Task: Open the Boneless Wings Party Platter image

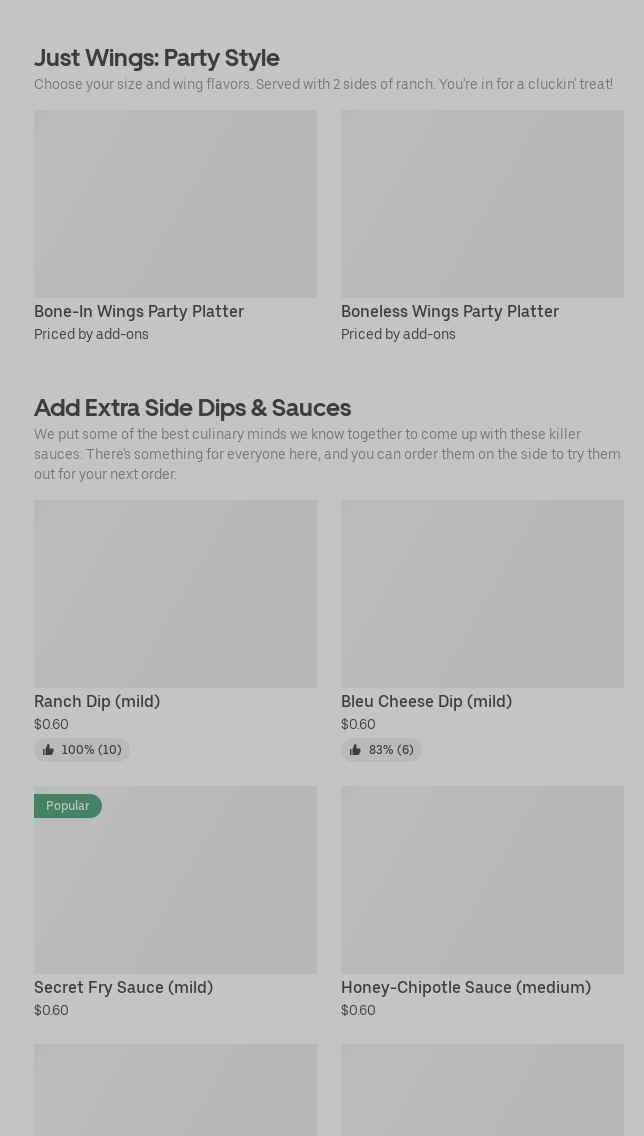Action: 482,203
